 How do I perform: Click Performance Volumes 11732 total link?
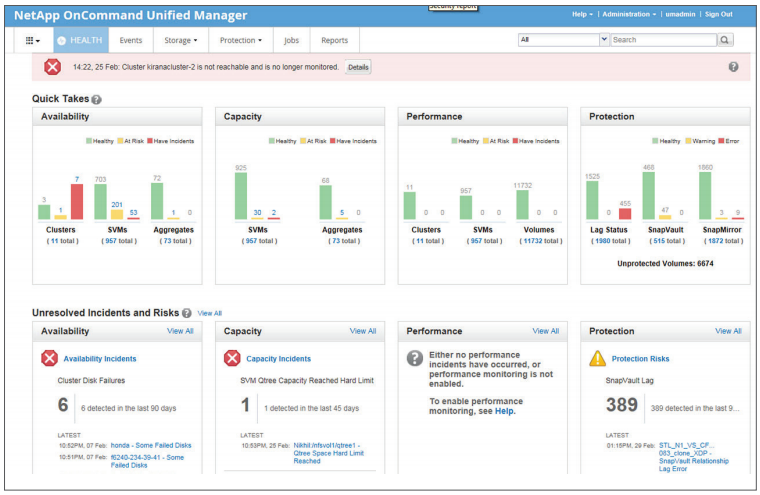(541, 241)
